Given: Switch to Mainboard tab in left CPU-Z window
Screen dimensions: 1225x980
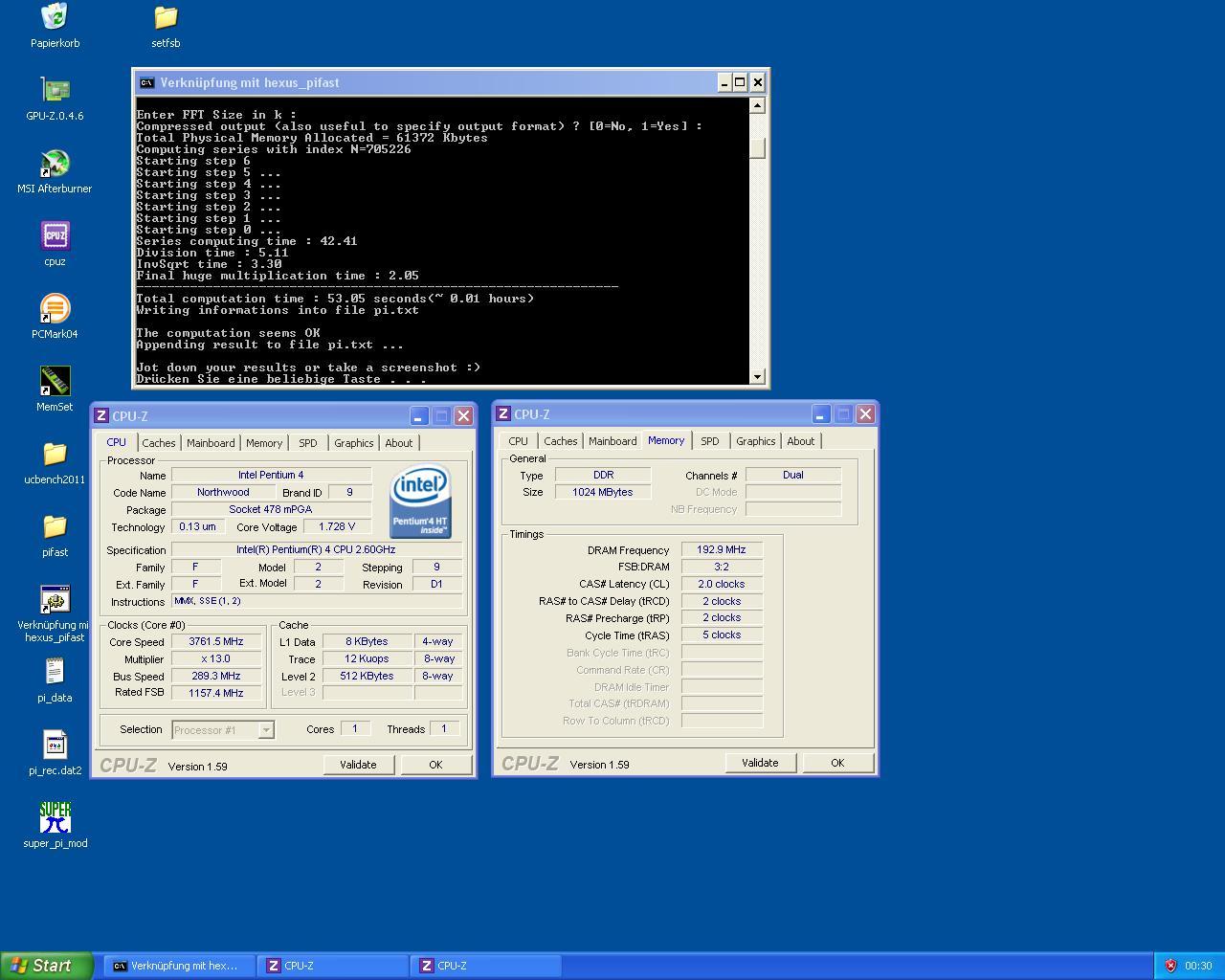Looking at the screenshot, I should pos(211,443).
